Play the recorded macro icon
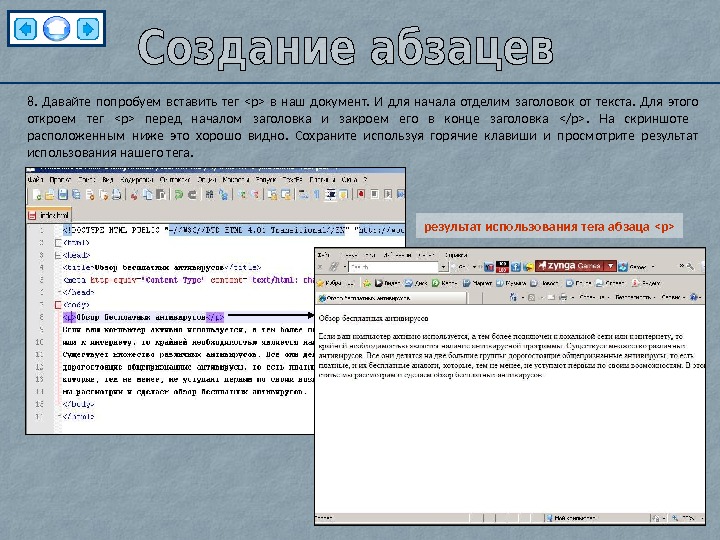The height and width of the screenshot is (540, 720). [x=388, y=195]
